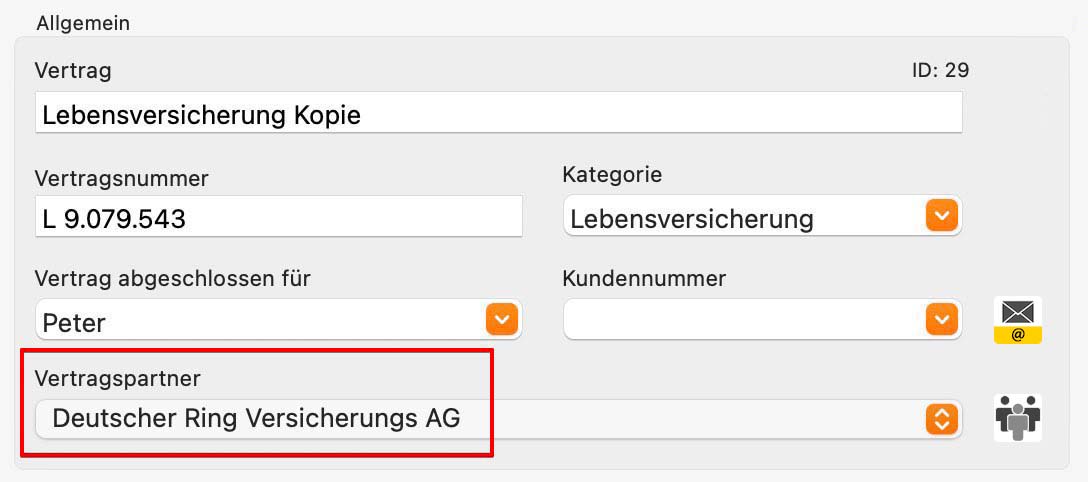Expand the Kundennummer combo box arrow

(x=942, y=319)
